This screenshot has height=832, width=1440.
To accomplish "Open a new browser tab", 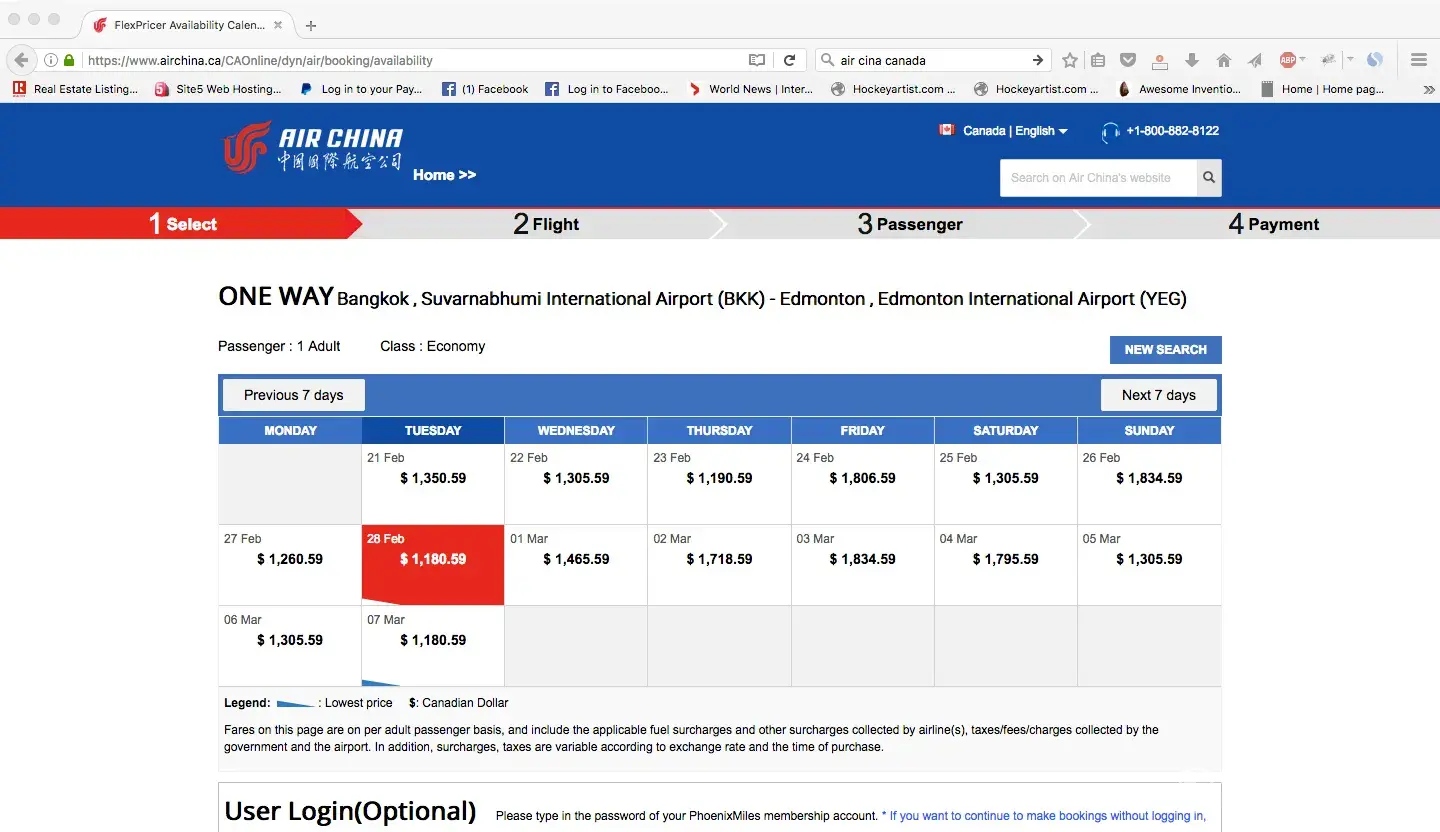I will tap(311, 25).
